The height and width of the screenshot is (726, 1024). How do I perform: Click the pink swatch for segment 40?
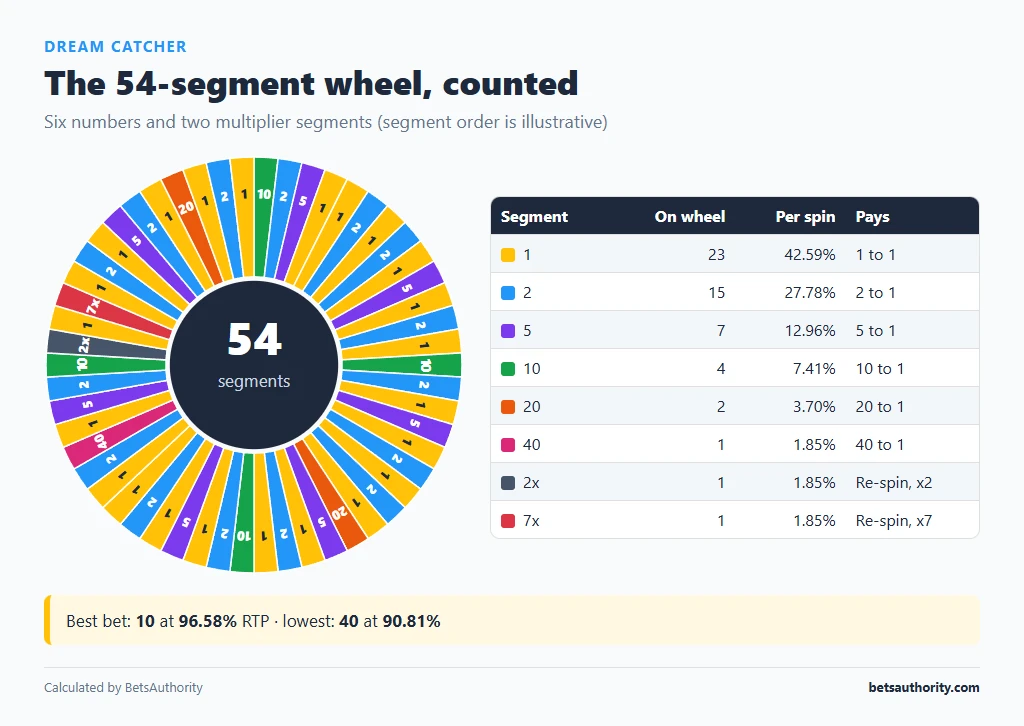pyautogui.click(x=507, y=445)
